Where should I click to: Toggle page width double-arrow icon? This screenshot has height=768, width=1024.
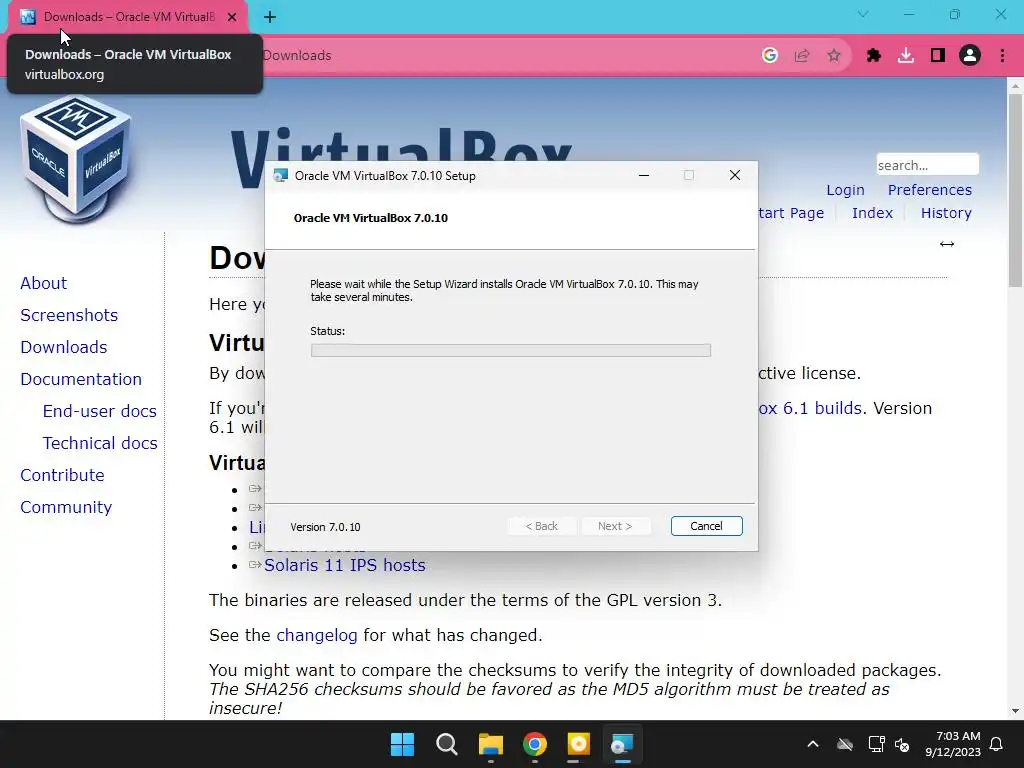tap(947, 244)
